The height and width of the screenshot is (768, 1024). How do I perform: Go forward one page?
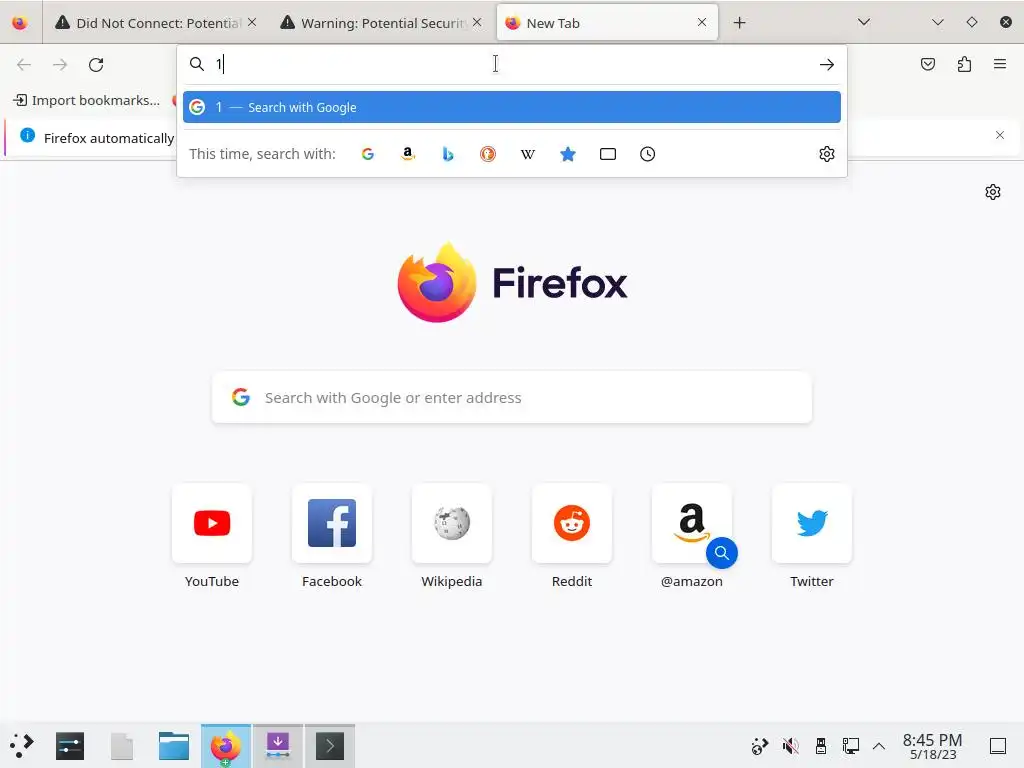point(60,65)
